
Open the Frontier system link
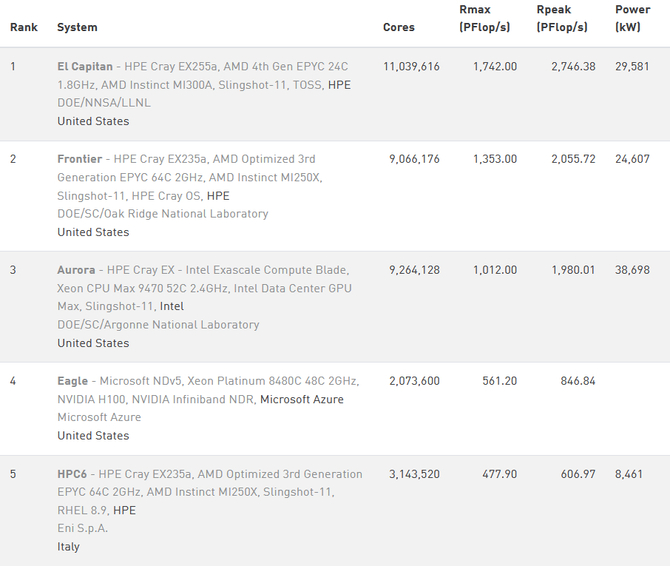point(79,159)
